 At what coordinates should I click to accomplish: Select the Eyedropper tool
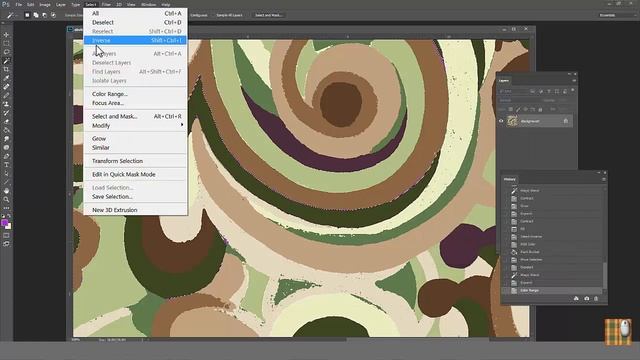(6, 78)
